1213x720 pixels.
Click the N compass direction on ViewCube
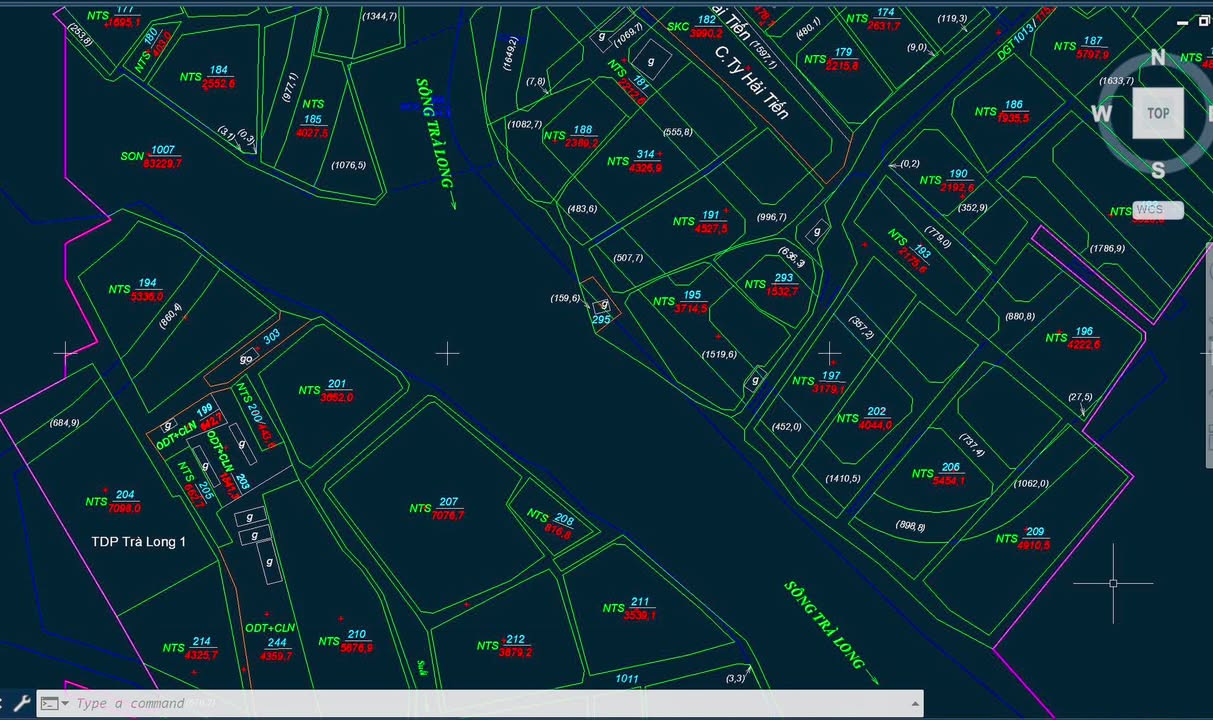pyautogui.click(x=1158, y=58)
